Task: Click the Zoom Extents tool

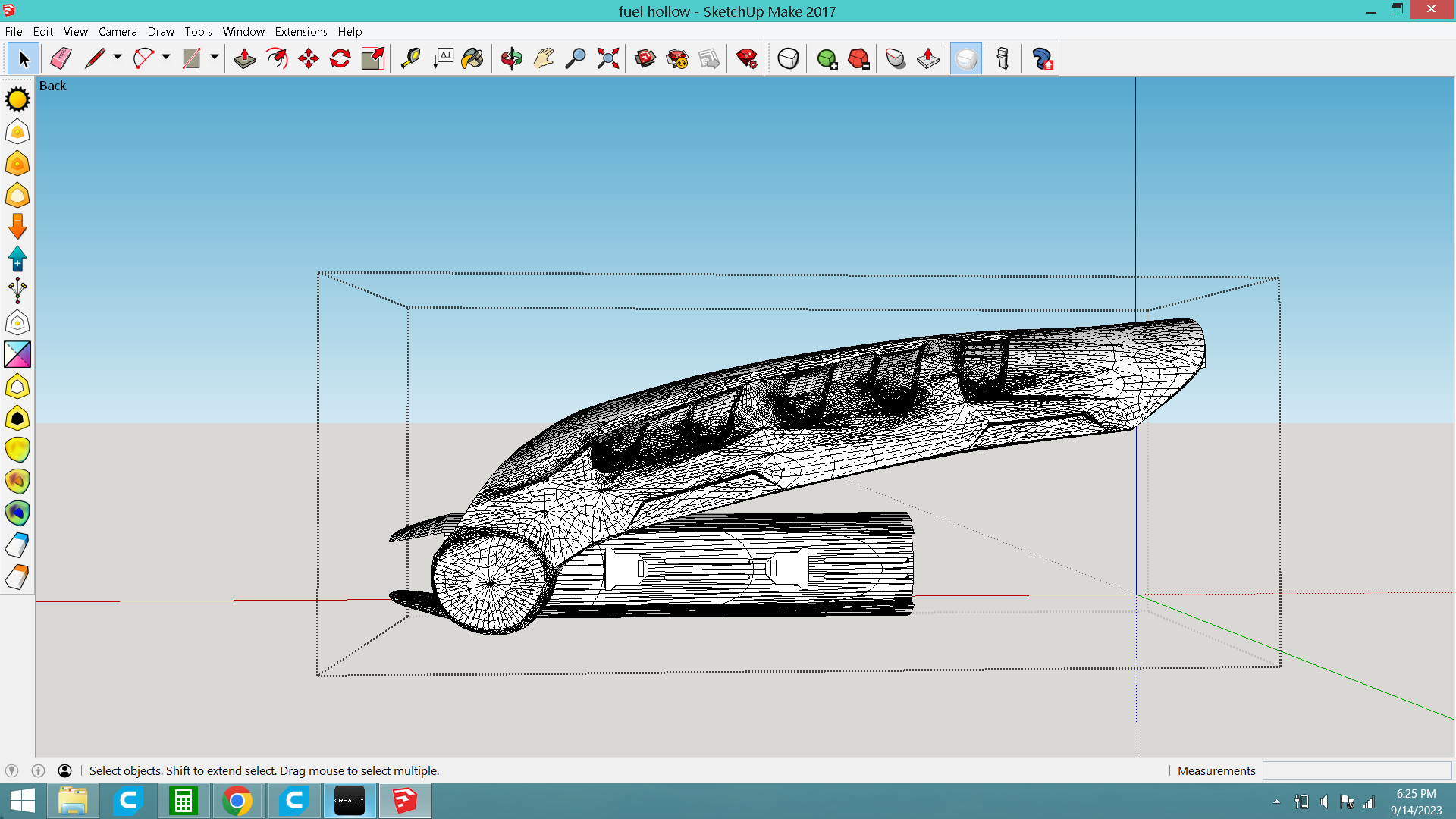Action: [x=607, y=58]
